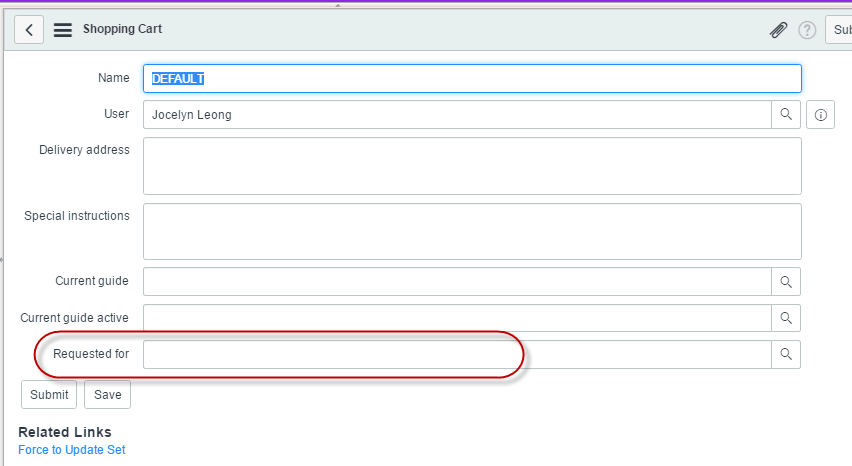852x466 pixels.
Task: Focus the Delivery address text area
Action: tap(472, 166)
